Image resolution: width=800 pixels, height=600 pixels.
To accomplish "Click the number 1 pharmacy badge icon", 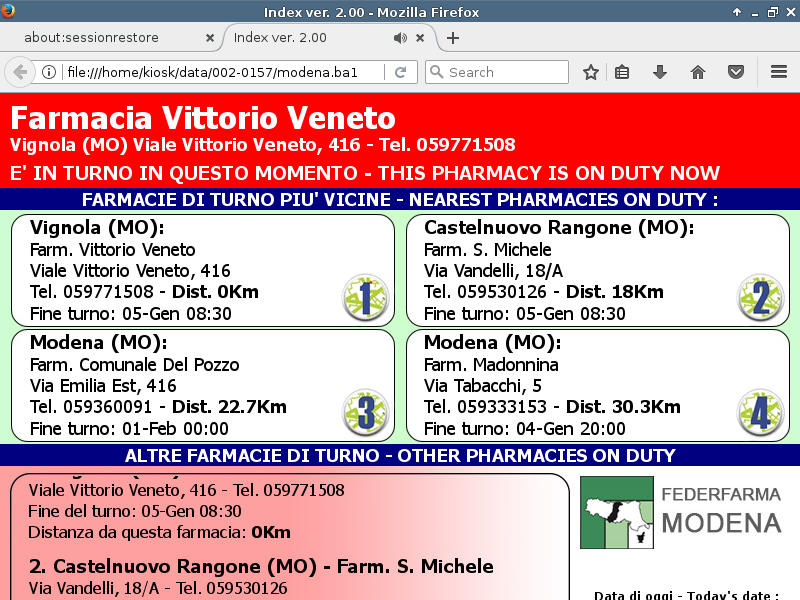I will tap(365, 297).
